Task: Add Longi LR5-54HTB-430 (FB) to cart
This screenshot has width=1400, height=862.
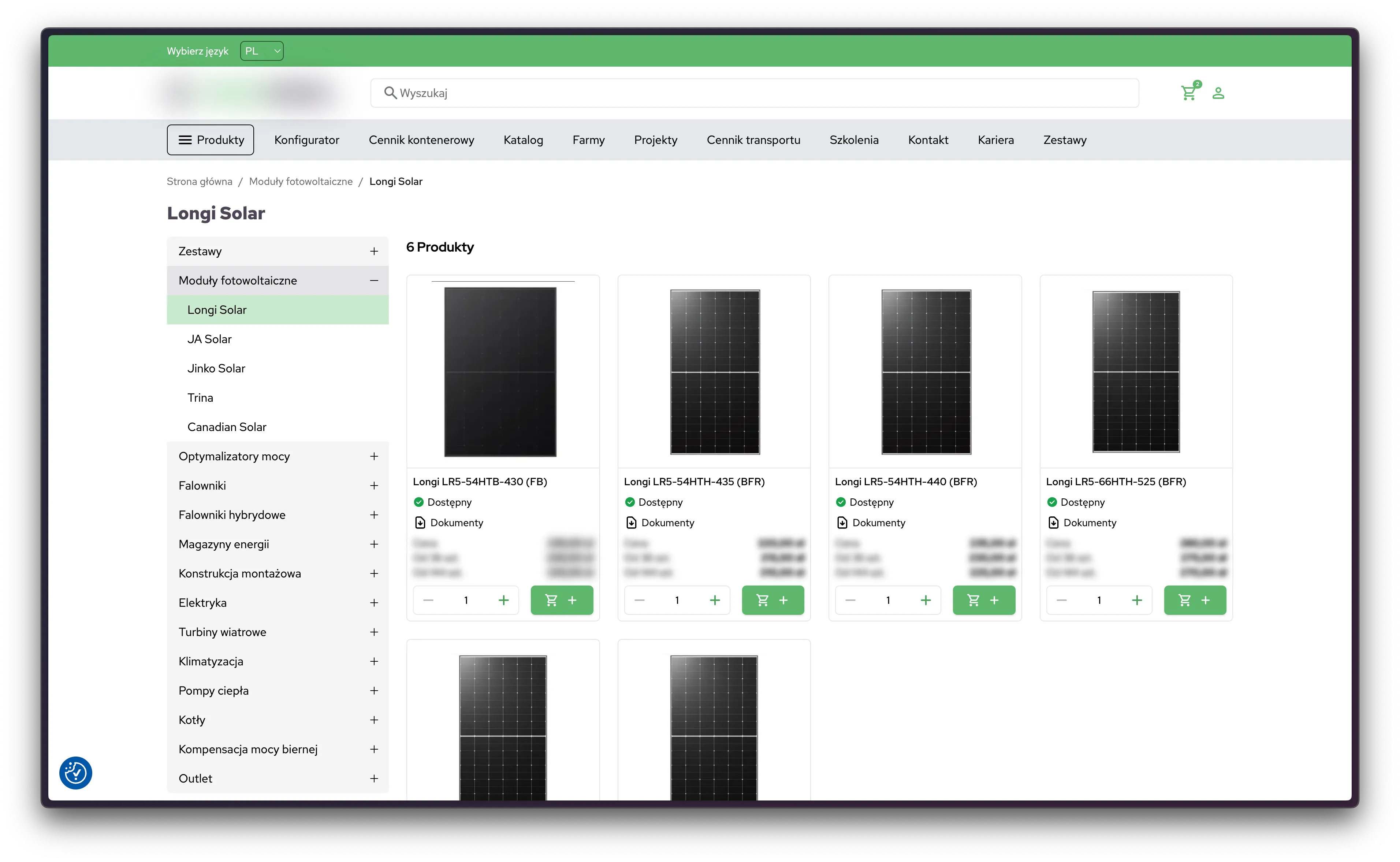Action: pos(562,600)
